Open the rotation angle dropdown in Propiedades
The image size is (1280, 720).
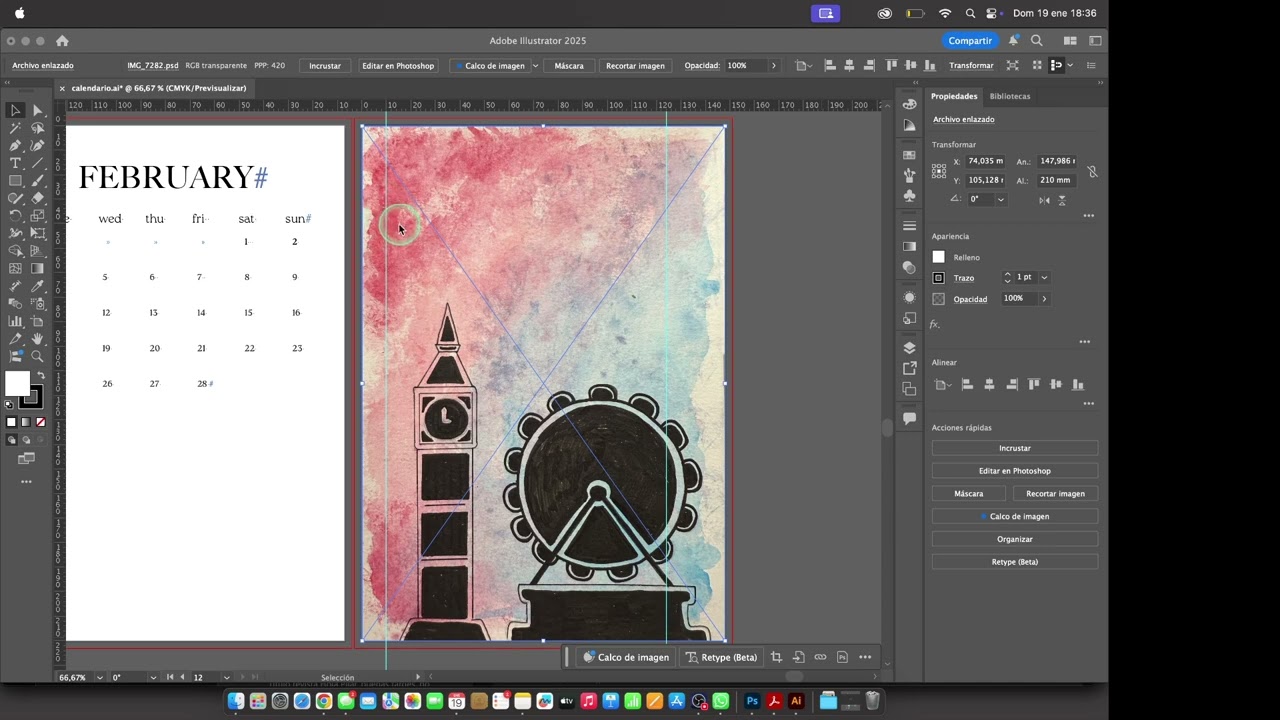point(1000,199)
